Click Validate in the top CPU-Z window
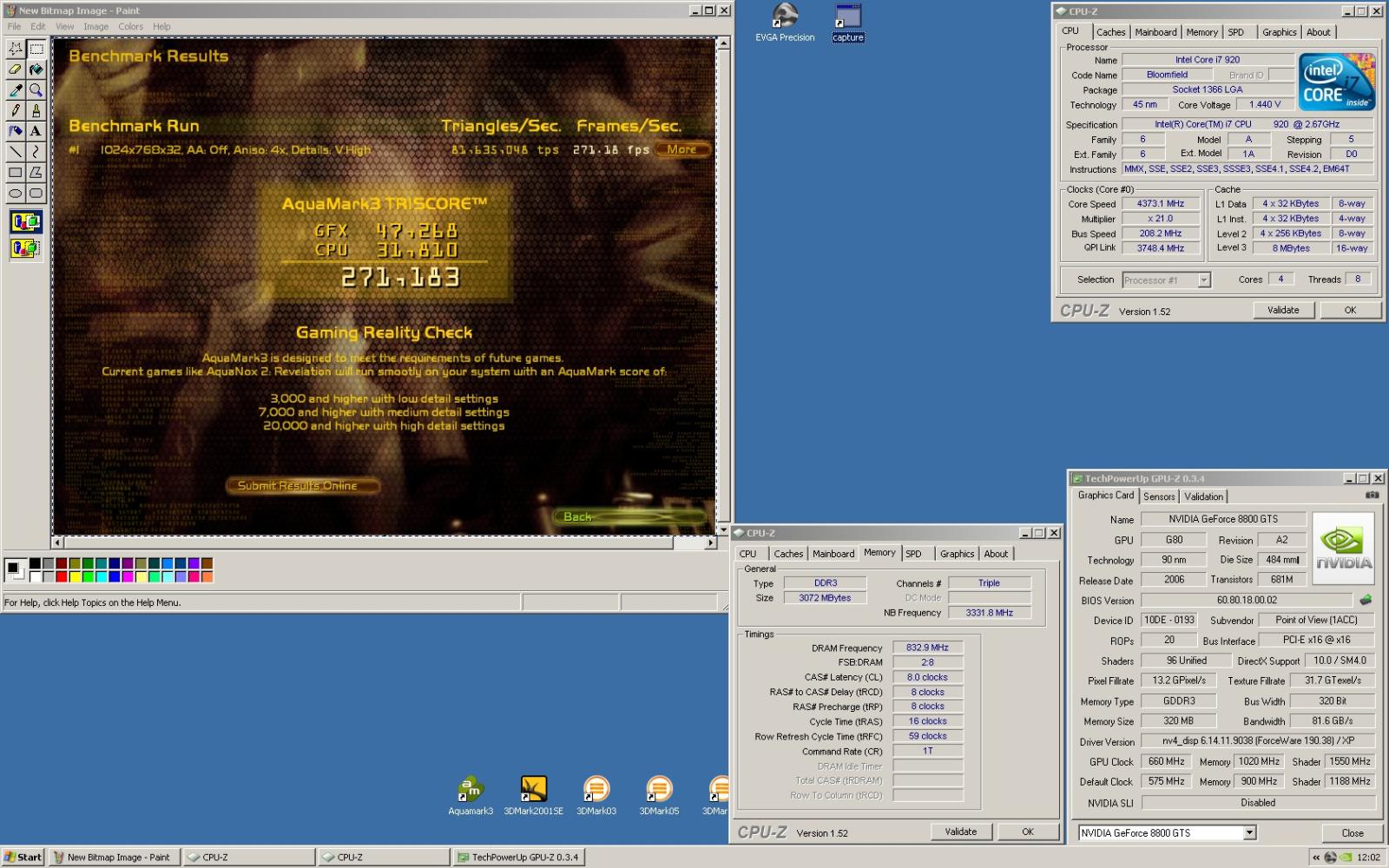 point(1283,310)
